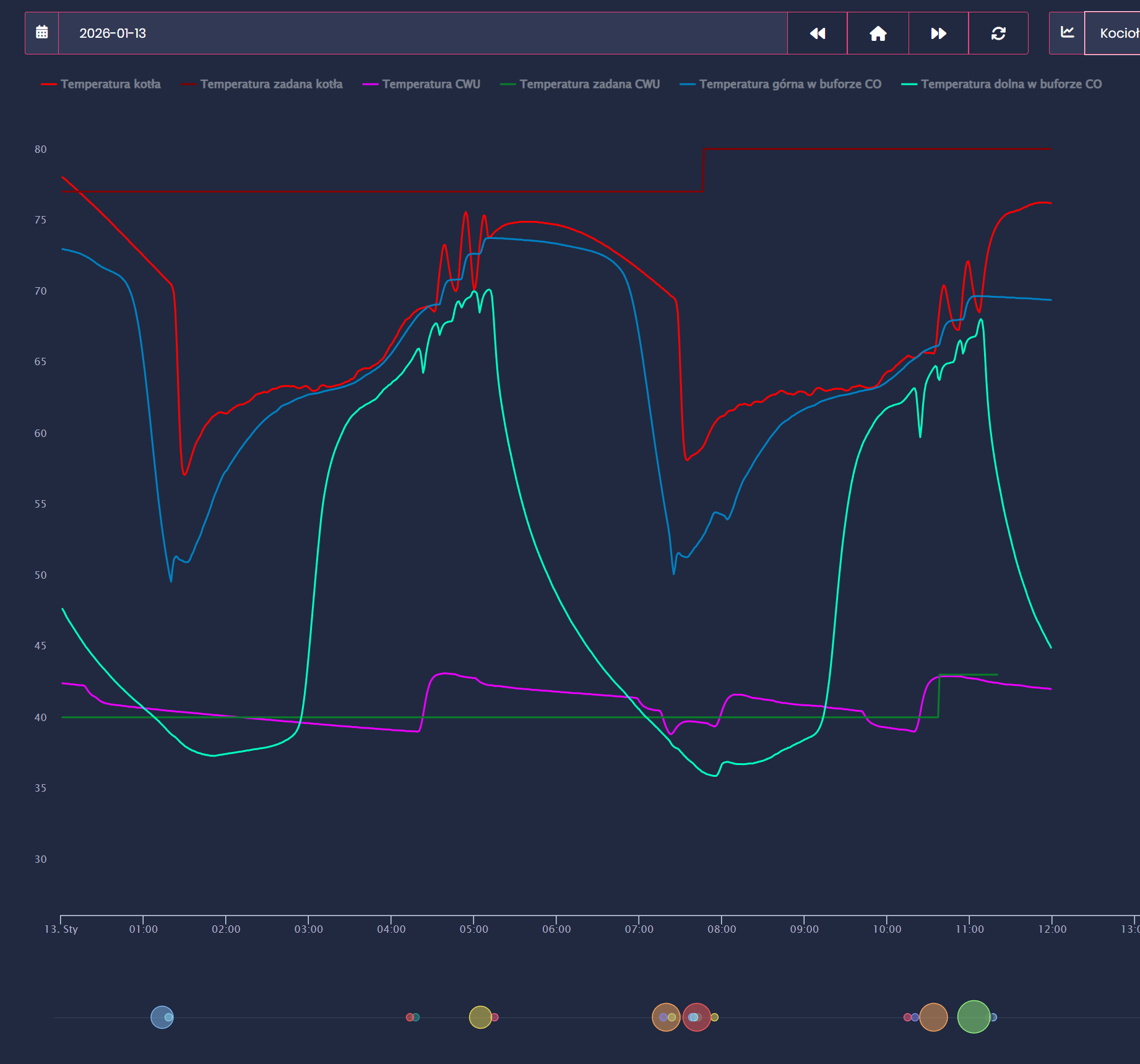Image resolution: width=1140 pixels, height=1064 pixels.
Task: Advance to next day with forward arrows
Action: click(x=938, y=33)
